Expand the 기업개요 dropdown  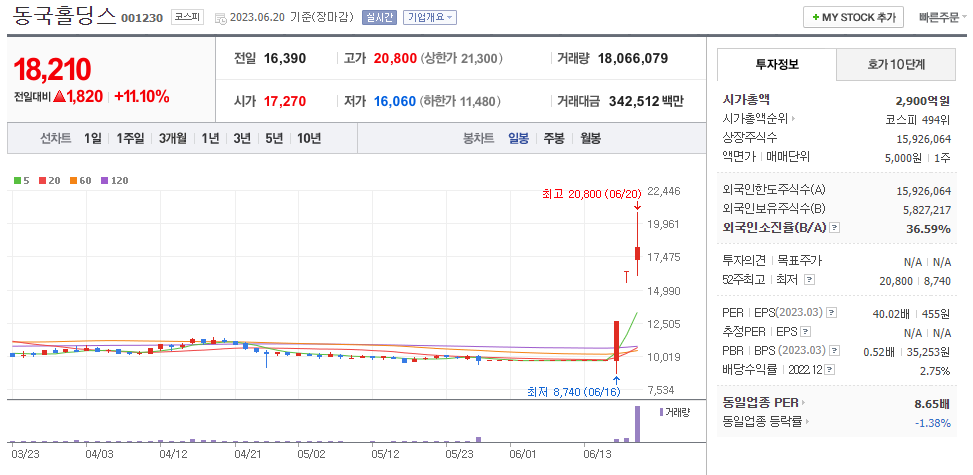[429, 17]
